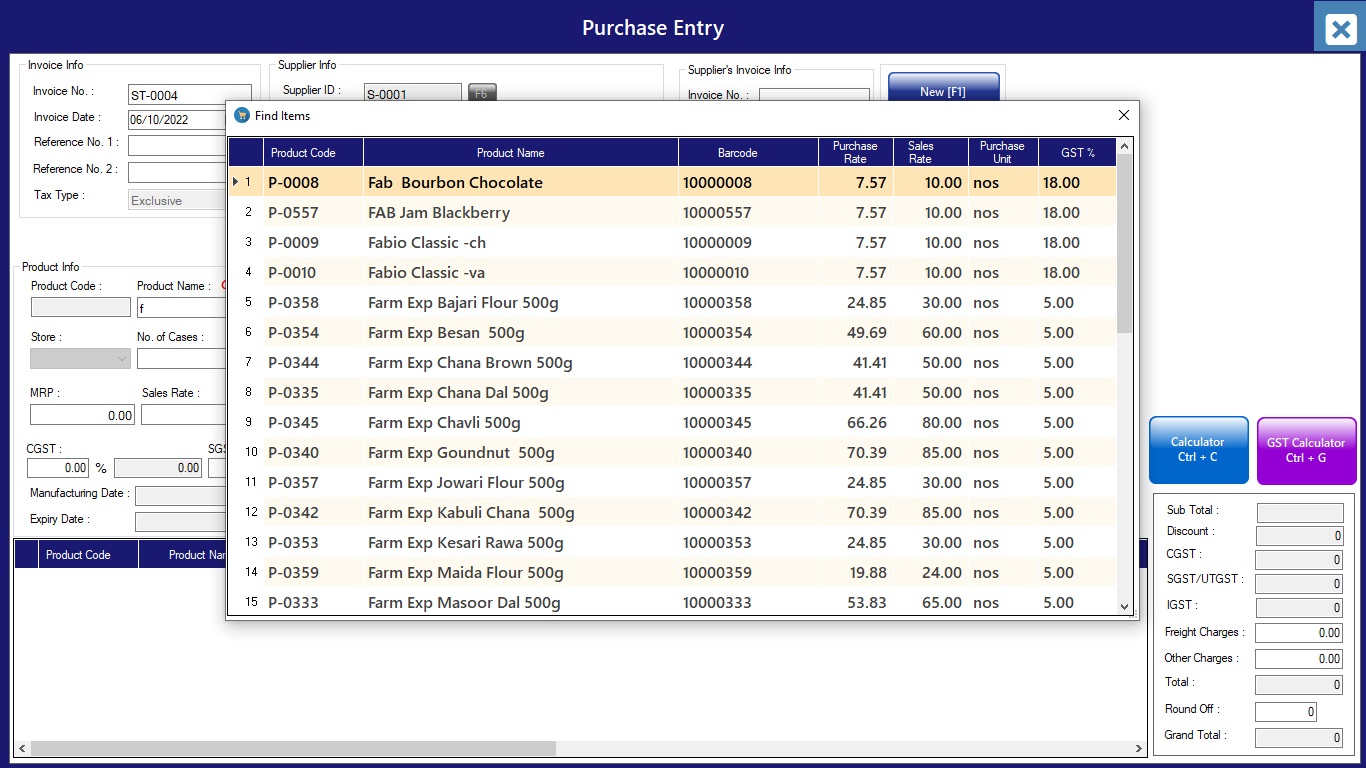
Task: Sort by Purchase Rate column header
Action: pos(855,153)
